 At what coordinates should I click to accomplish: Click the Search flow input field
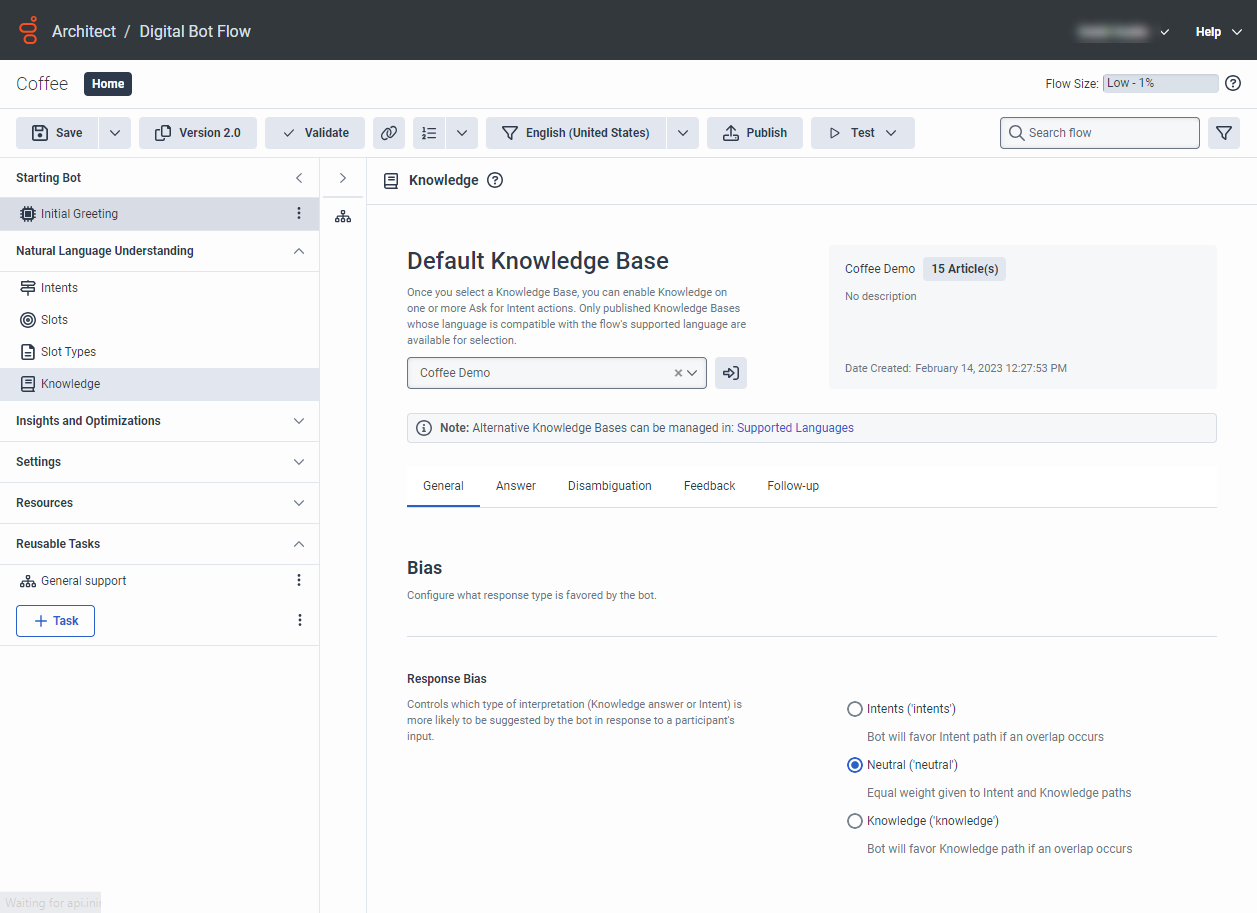point(1100,133)
